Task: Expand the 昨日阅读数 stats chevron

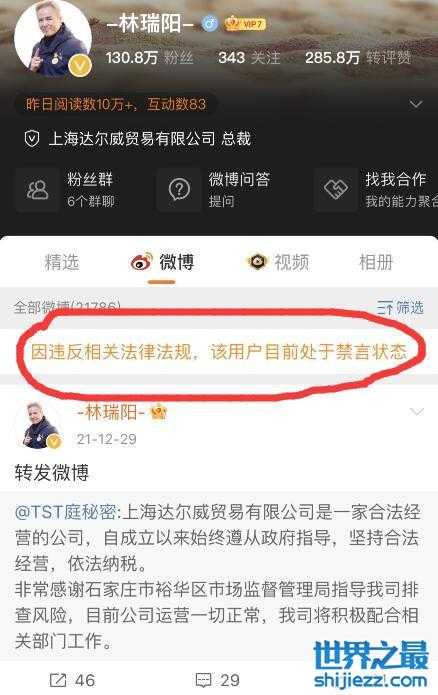Action: coord(415,104)
